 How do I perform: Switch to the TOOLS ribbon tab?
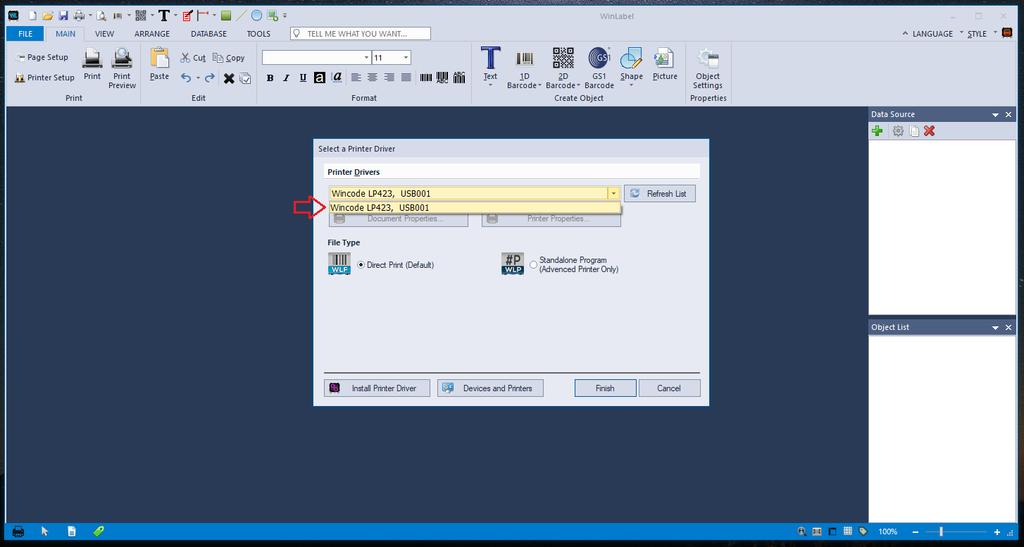click(x=259, y=34)
